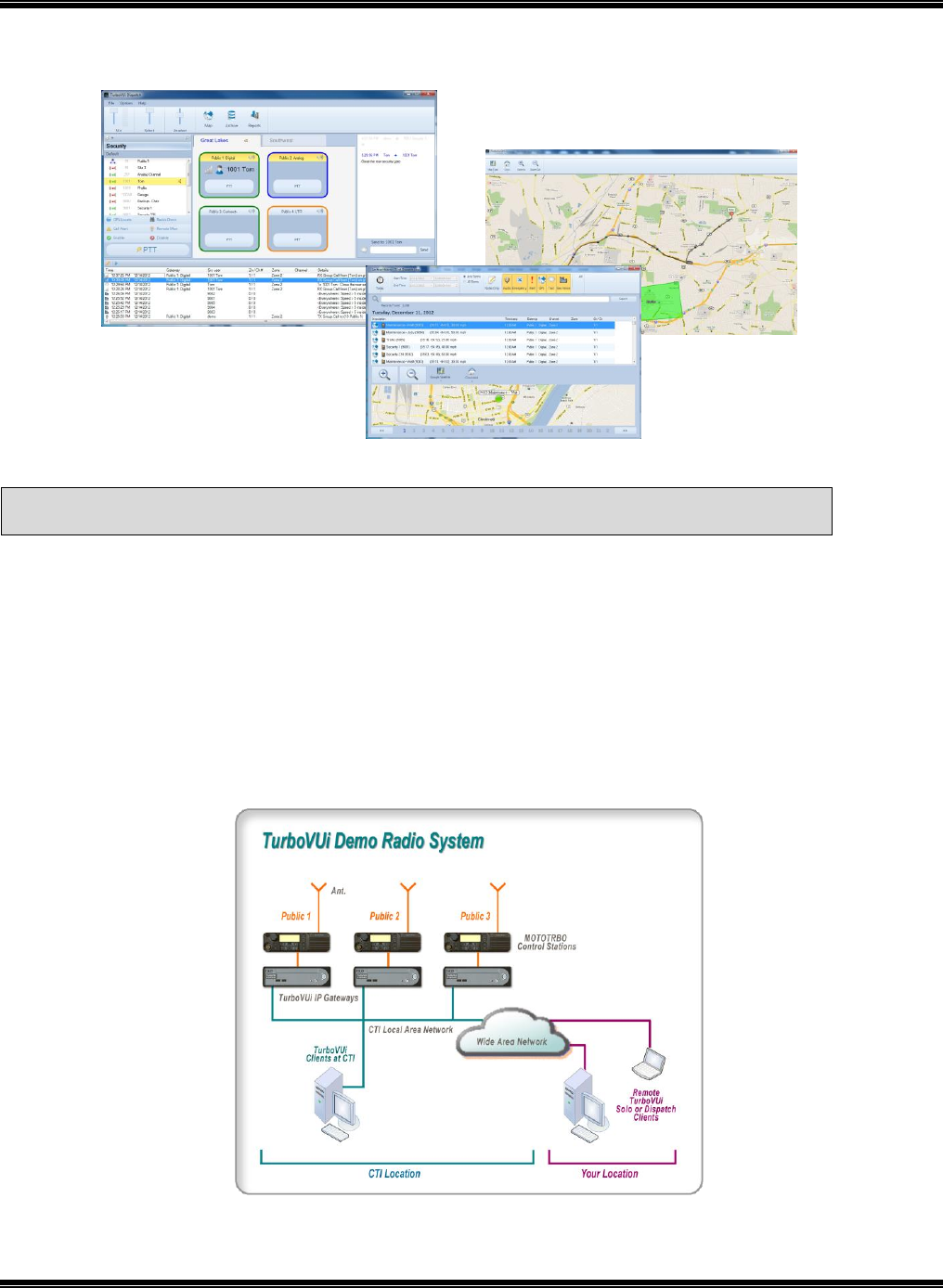This screenshot has width=943, height=1288.
Task: Click the Disable radio action
Action: [x=160, y=238]
